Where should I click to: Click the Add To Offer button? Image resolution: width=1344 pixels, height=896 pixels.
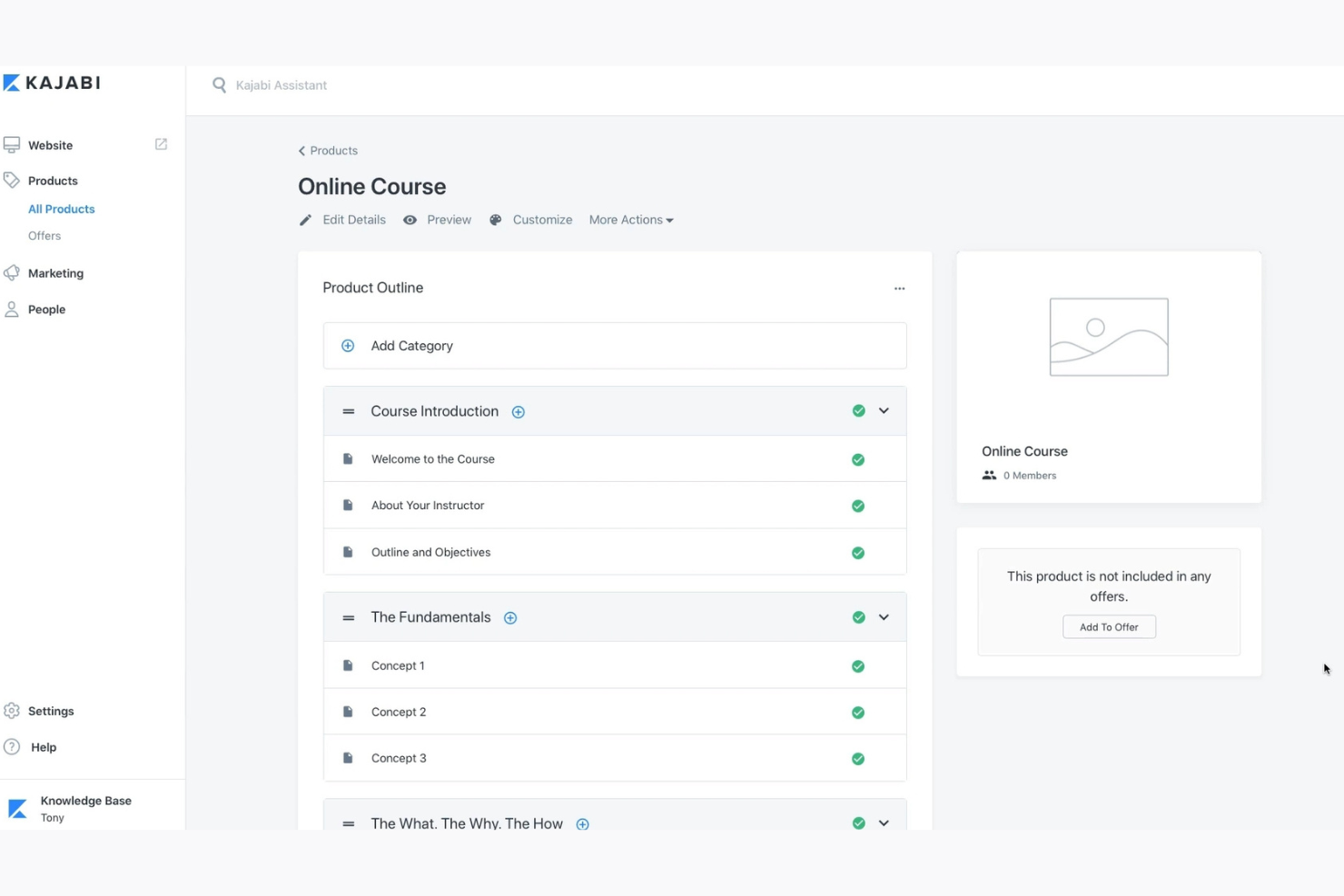pos(1109,626)
